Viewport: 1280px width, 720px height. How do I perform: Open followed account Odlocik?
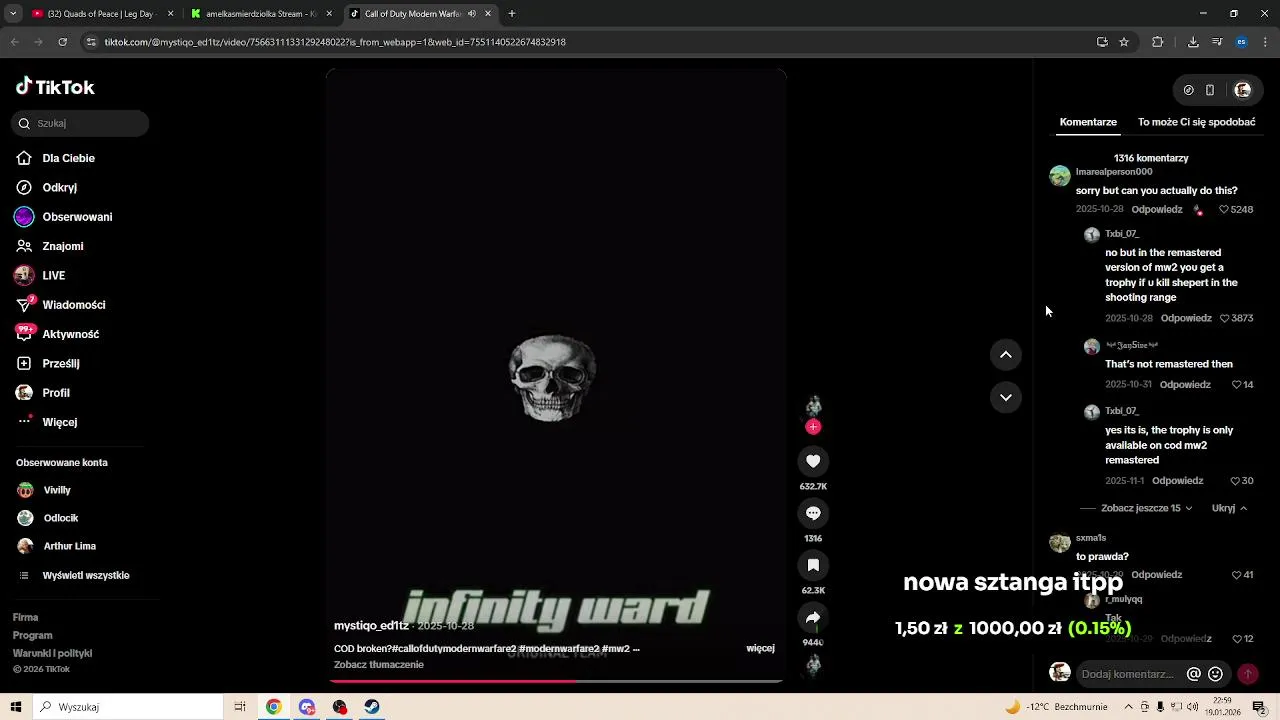48,518
